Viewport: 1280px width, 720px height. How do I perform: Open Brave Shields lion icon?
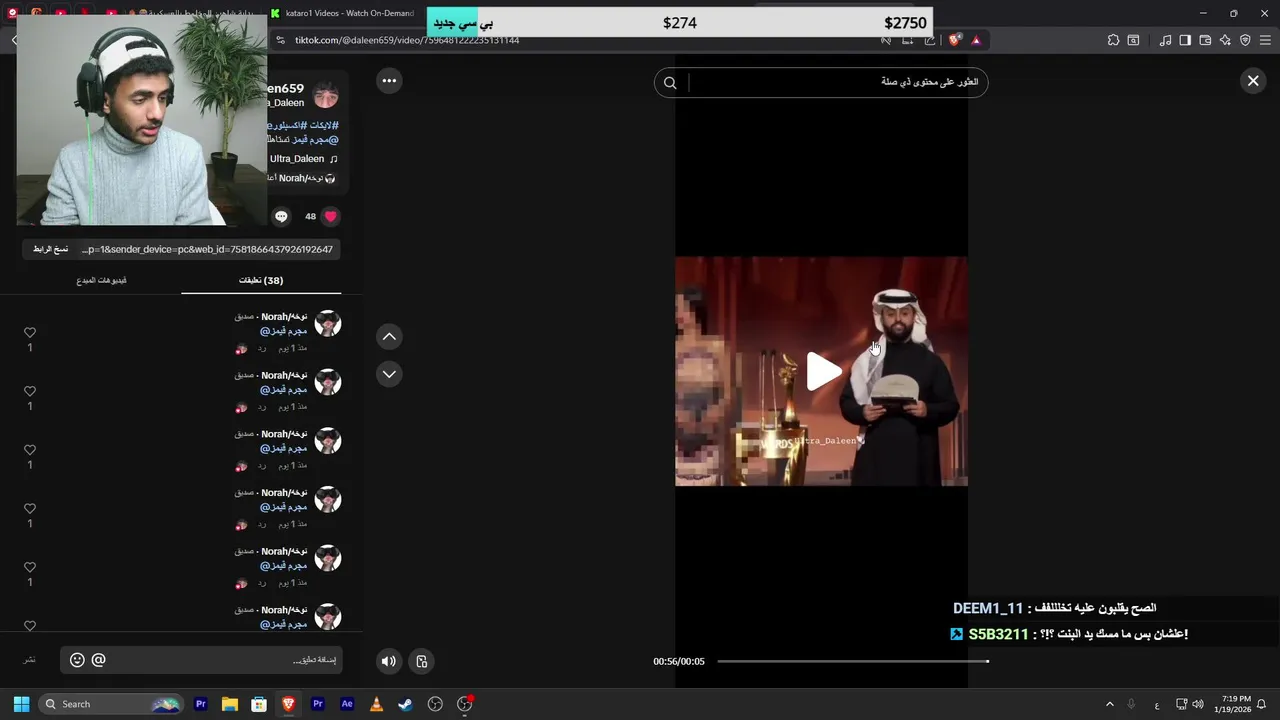(x=955, y=40)
